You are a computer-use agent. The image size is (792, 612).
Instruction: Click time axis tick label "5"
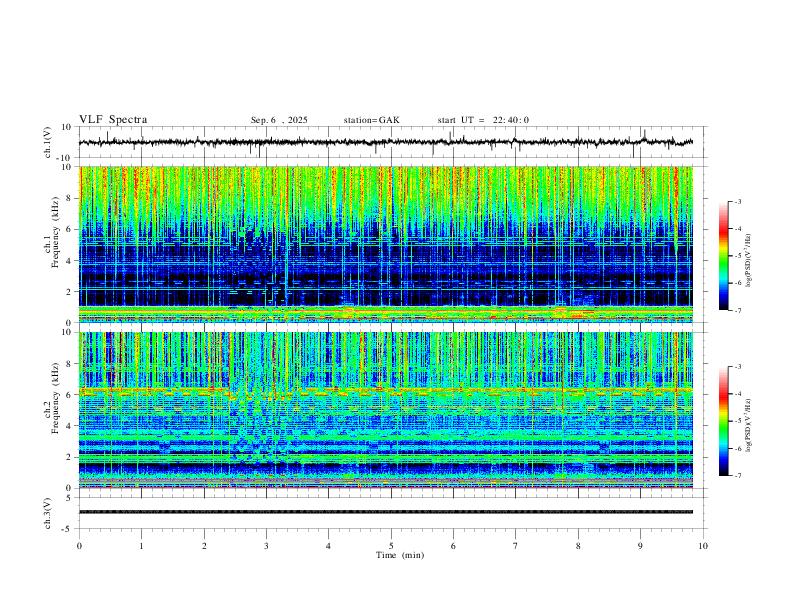tap(391, 546)
